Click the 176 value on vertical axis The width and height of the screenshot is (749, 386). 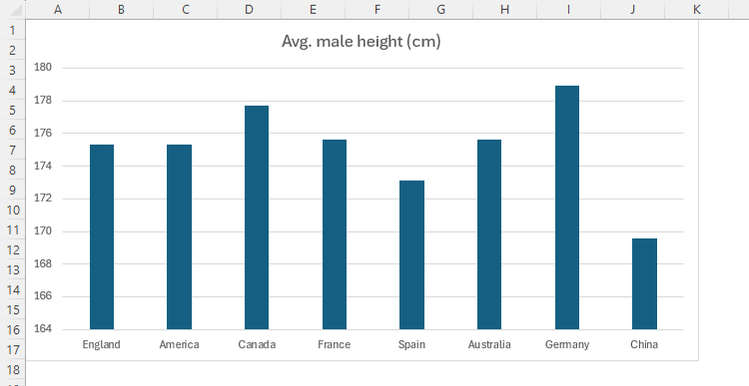[43, 133]
